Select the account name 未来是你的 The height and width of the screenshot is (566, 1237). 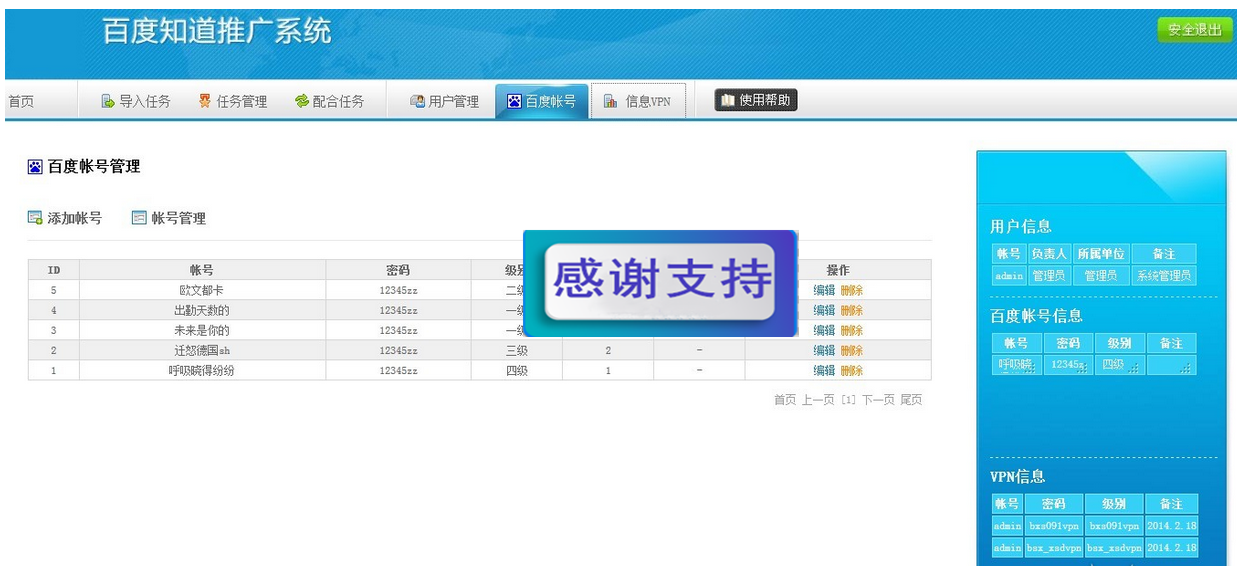202,330
